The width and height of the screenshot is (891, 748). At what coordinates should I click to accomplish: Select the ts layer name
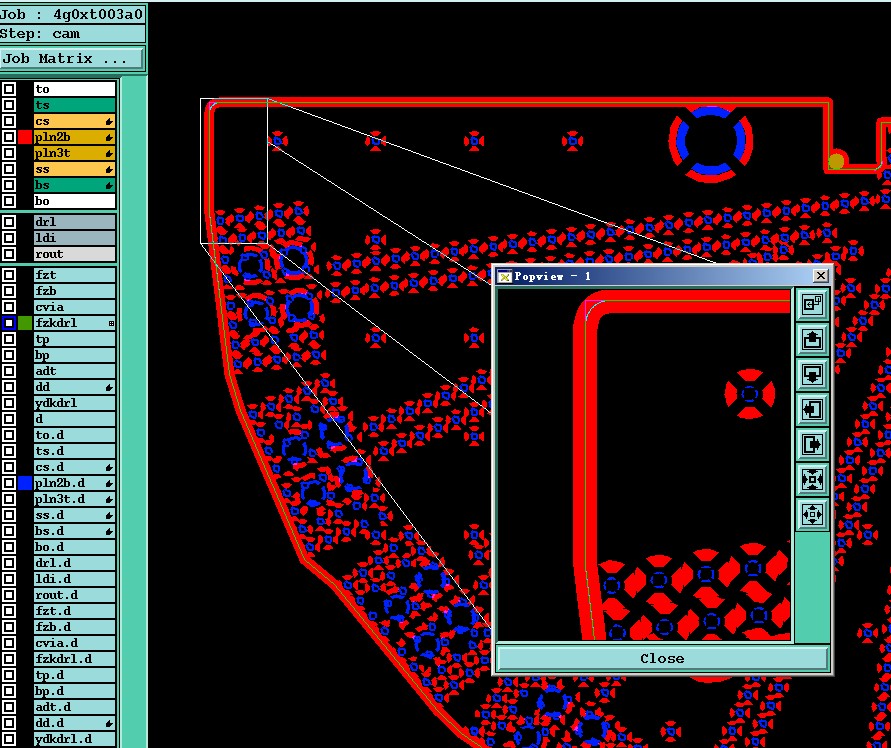coord(74,105)
